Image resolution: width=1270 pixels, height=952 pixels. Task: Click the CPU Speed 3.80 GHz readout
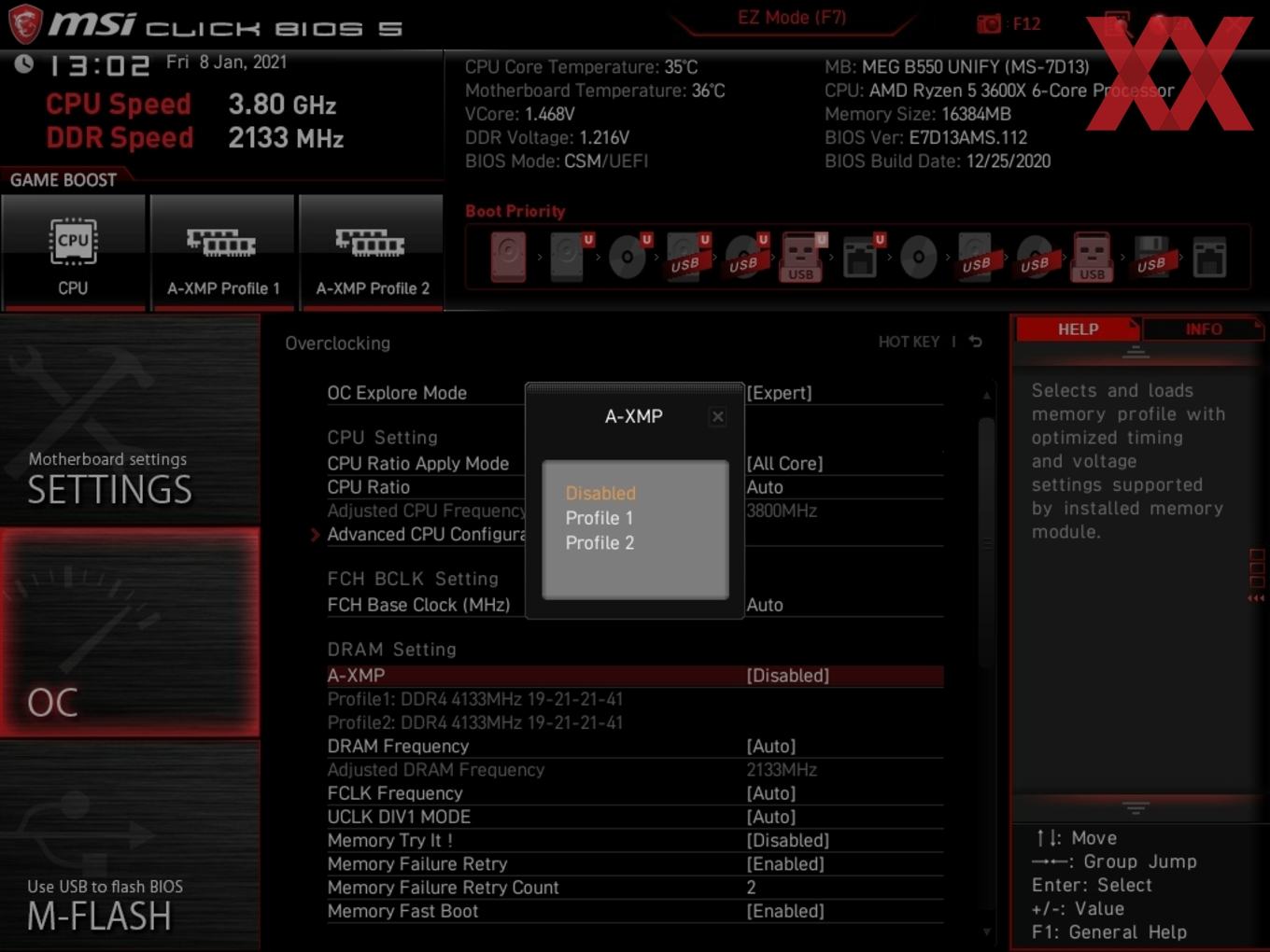[190, 104]
